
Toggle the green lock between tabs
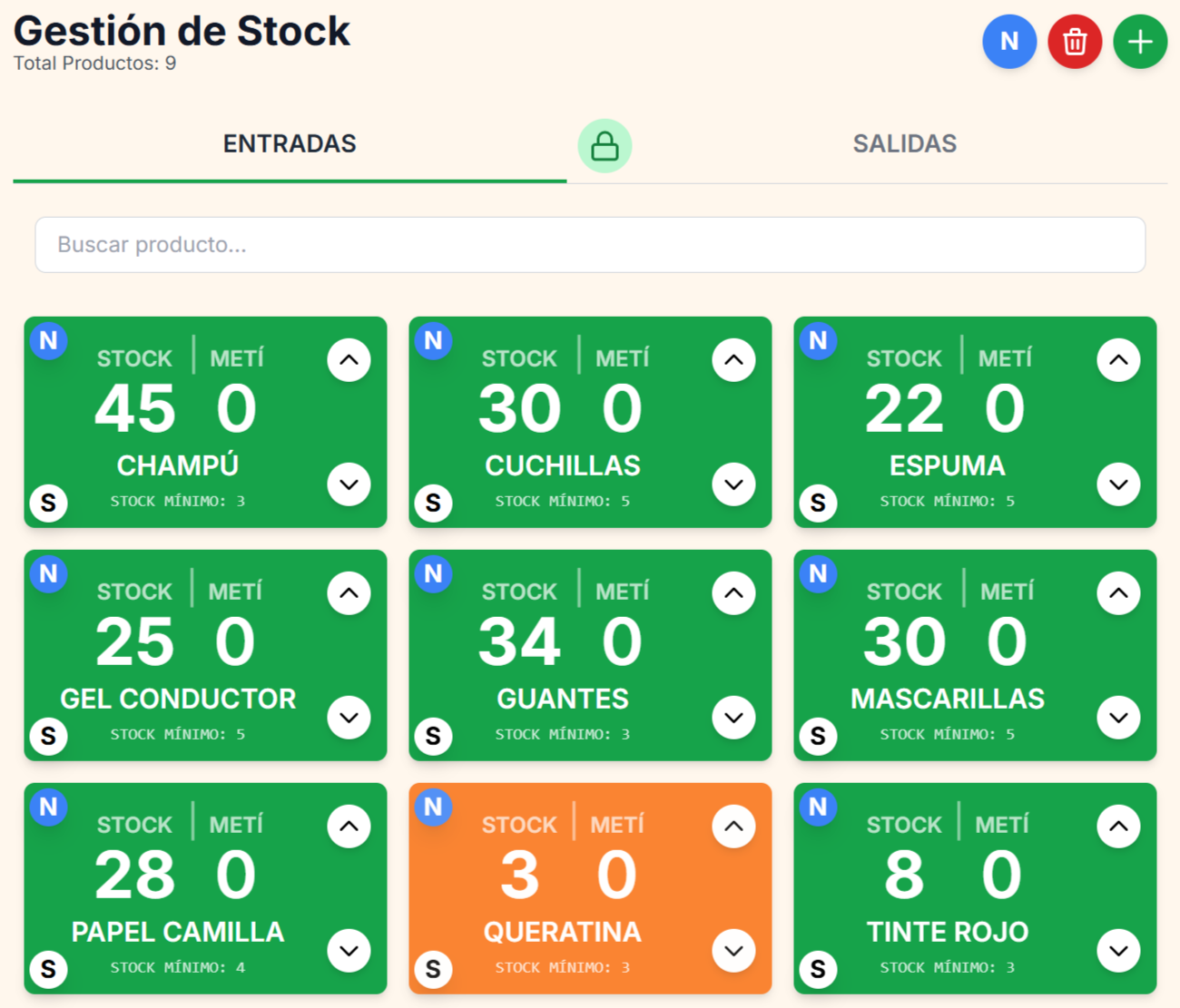click(x=605, y=145)
